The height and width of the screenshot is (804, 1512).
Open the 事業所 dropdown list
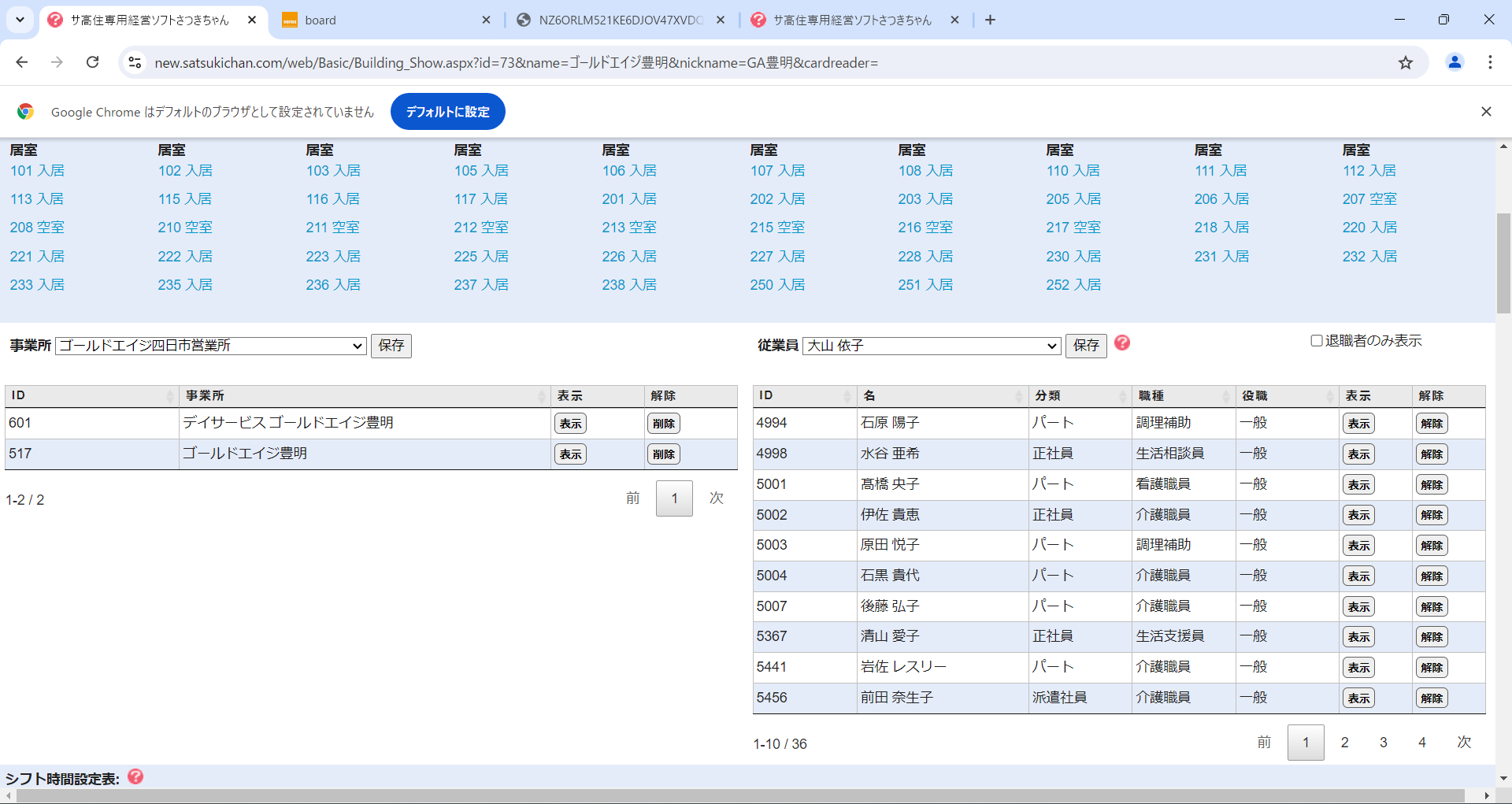coord(210,346)
